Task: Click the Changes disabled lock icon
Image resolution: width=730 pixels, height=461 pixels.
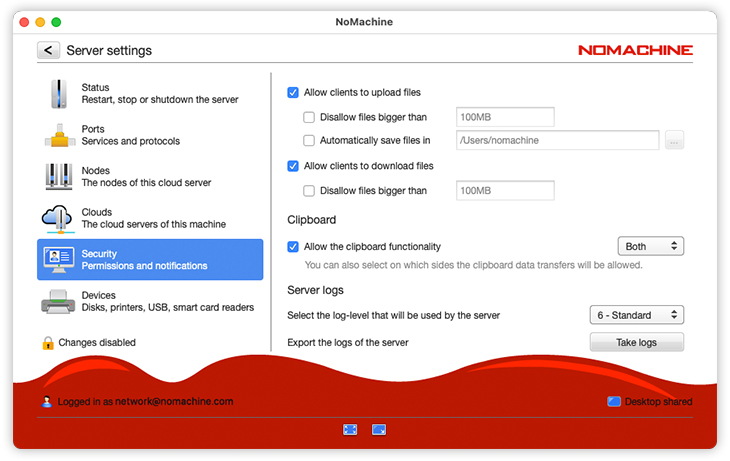Action: tap(47, 343)
